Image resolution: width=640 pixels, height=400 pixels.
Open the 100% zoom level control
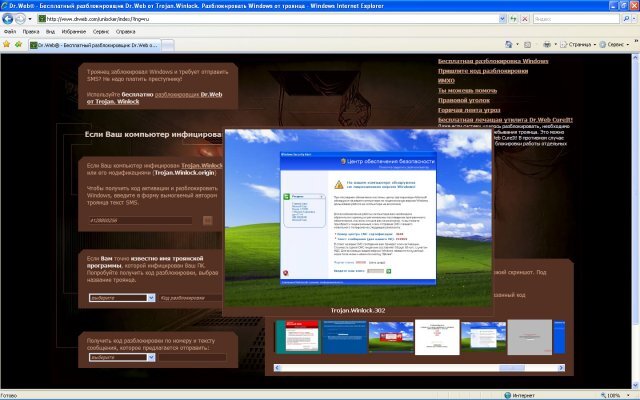coord(616,395)
